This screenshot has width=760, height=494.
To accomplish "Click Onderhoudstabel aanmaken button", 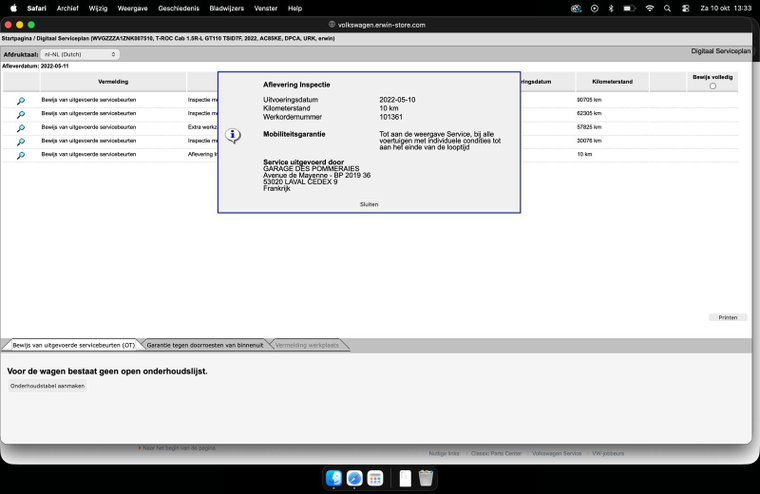I will coord(48,386).
